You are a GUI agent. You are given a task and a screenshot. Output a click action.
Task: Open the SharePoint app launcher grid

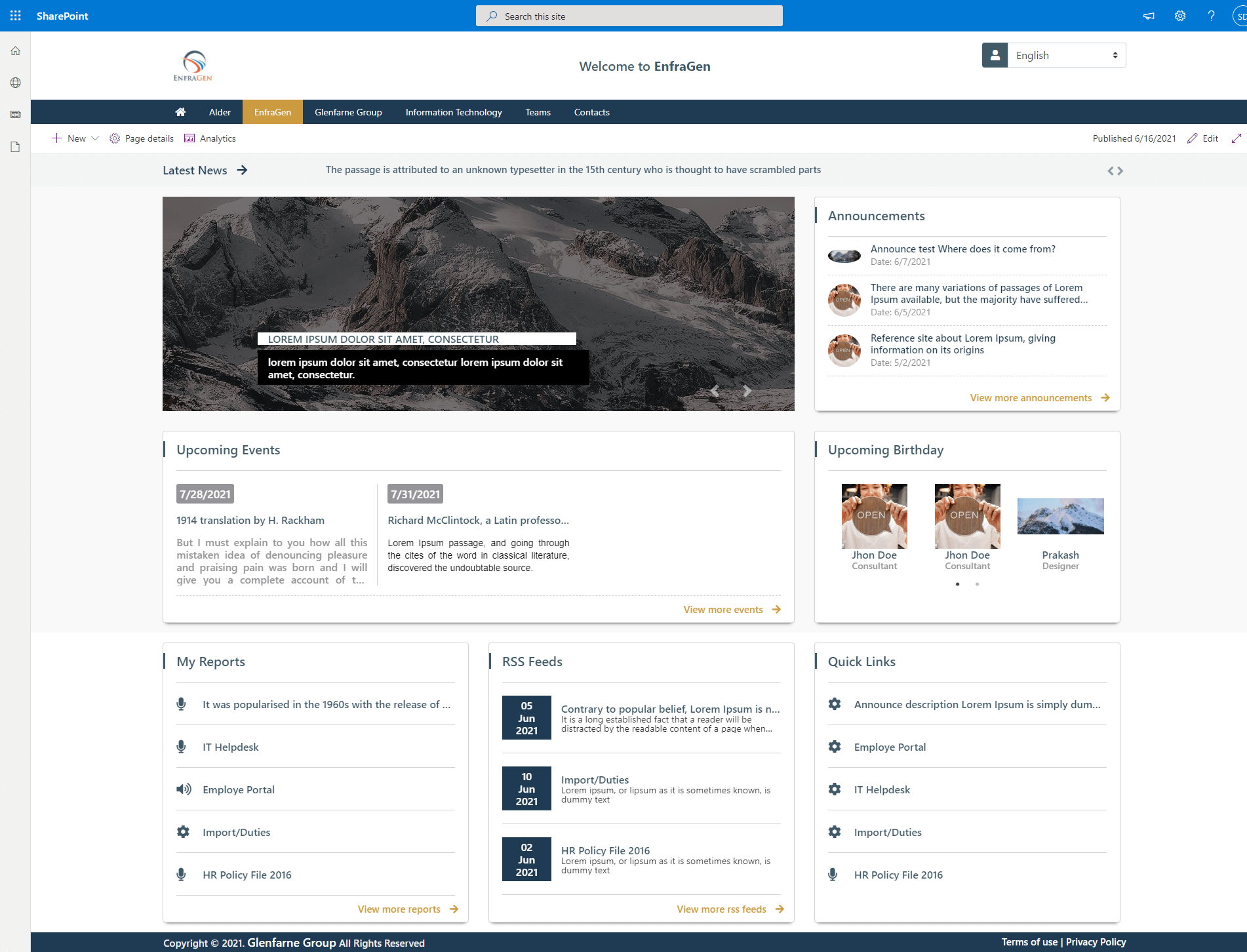[x=16, y=16]
